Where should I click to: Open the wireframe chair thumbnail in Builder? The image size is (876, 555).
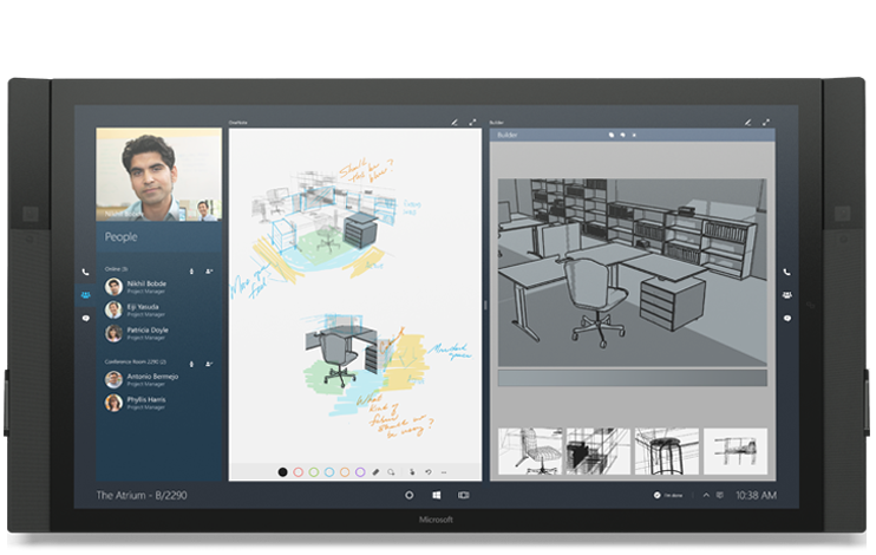(x=530, y=451)
